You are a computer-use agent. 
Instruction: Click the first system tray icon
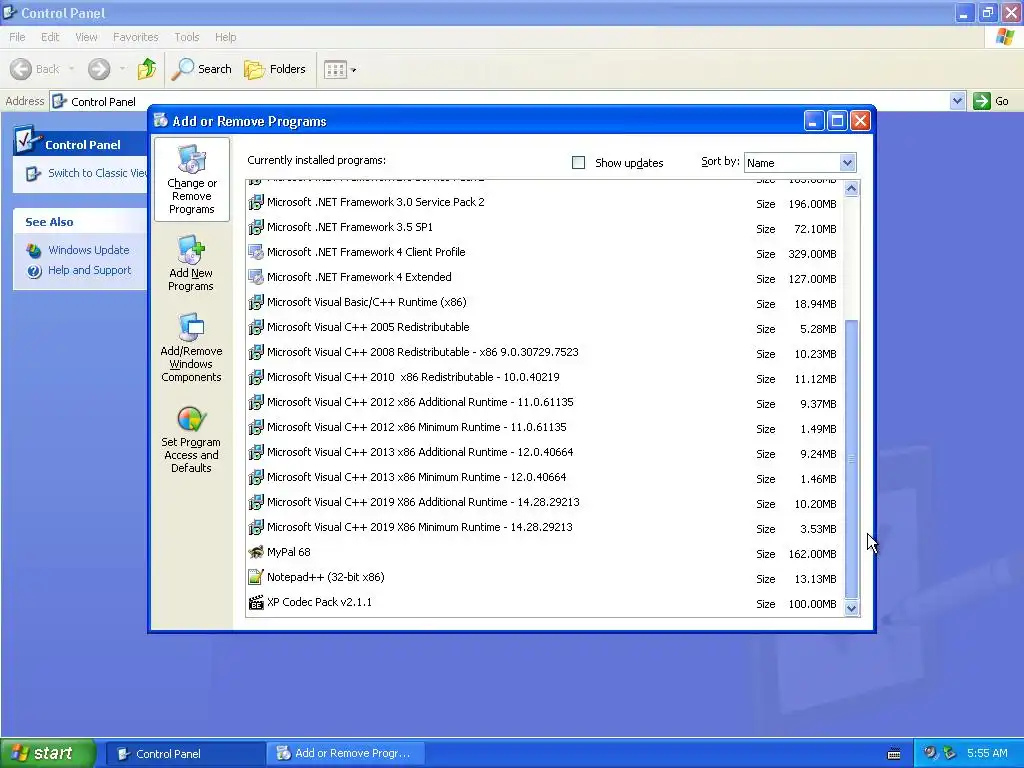(x=929, y=753)
